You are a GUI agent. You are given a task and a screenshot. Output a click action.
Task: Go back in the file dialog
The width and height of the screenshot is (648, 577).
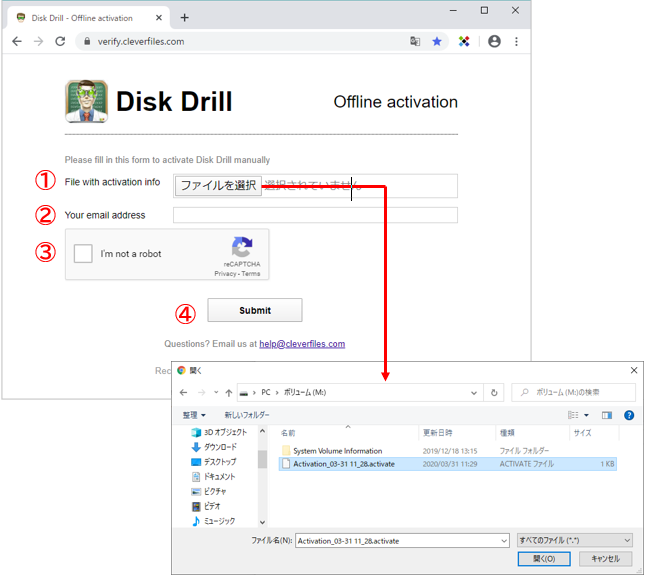tap(184, 393)
